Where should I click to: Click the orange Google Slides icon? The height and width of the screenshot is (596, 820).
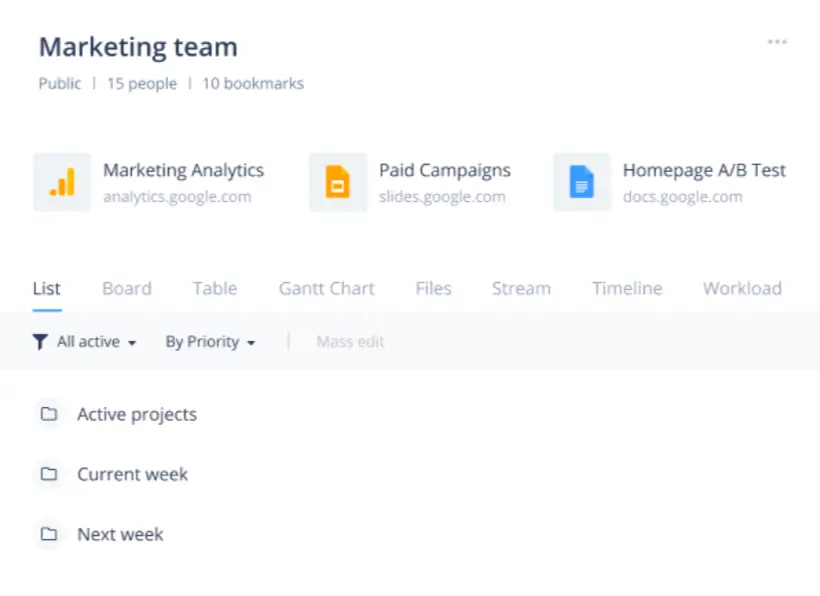(x=338, y=182)
